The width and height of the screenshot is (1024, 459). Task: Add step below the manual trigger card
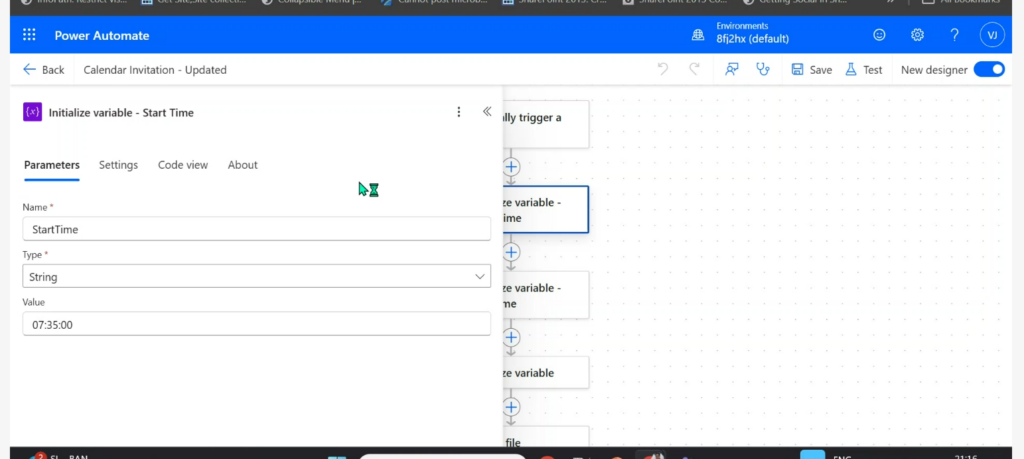click(511, 166)
